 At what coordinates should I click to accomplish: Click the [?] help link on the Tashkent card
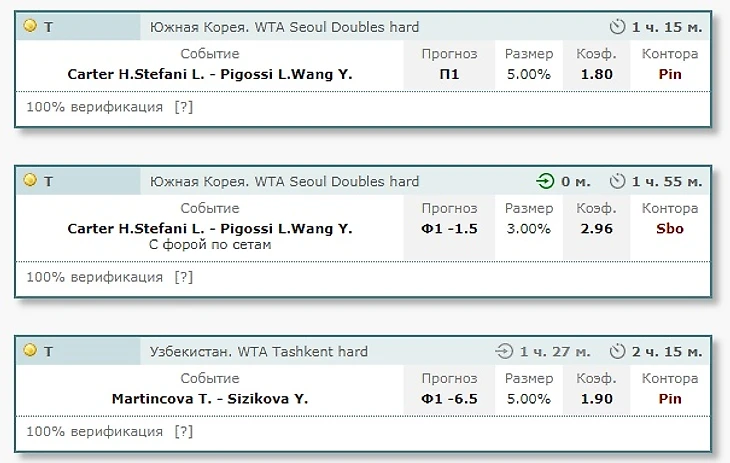coord(183,431)
